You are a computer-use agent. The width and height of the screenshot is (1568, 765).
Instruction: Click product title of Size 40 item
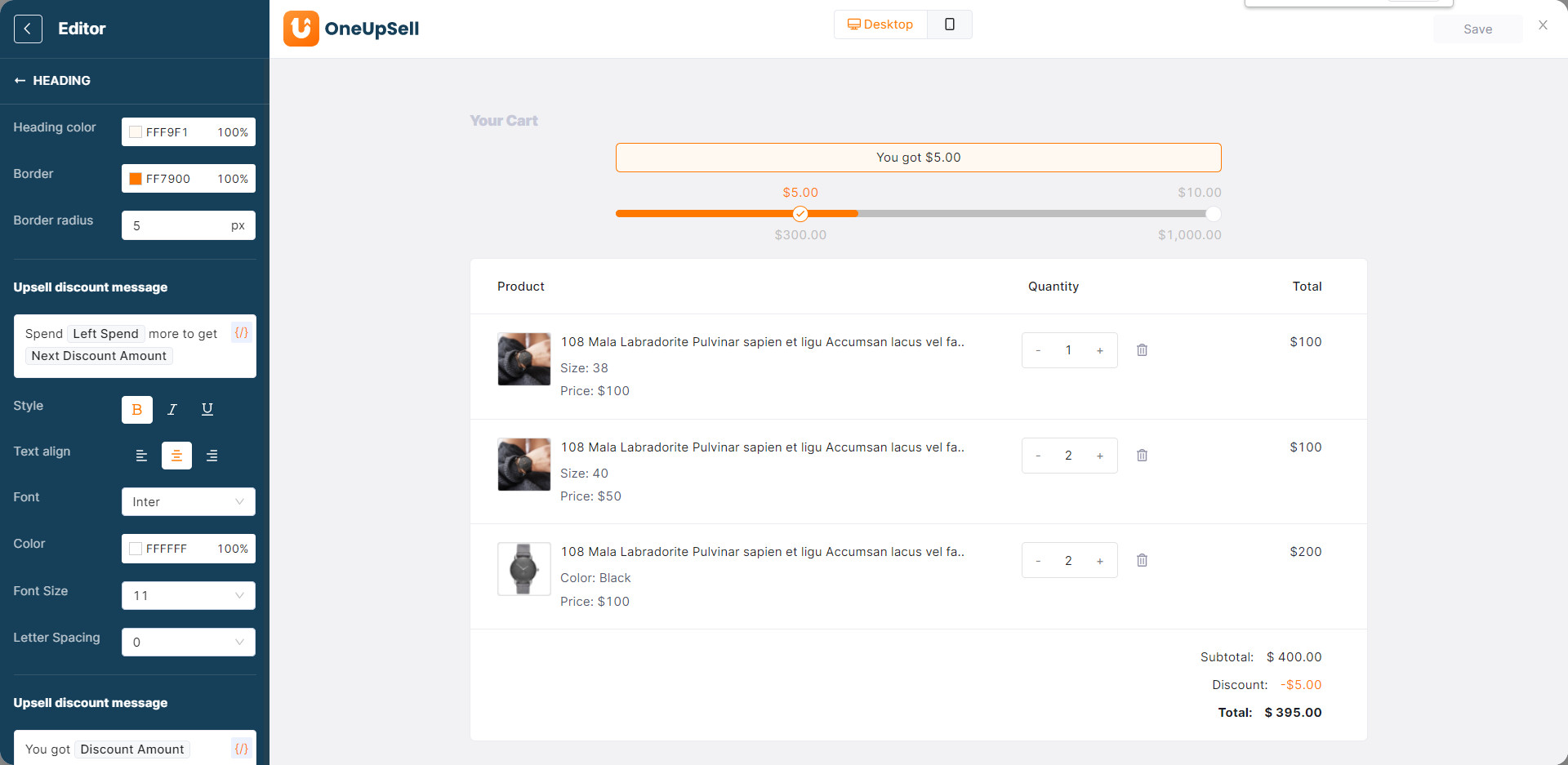(762, 447)
